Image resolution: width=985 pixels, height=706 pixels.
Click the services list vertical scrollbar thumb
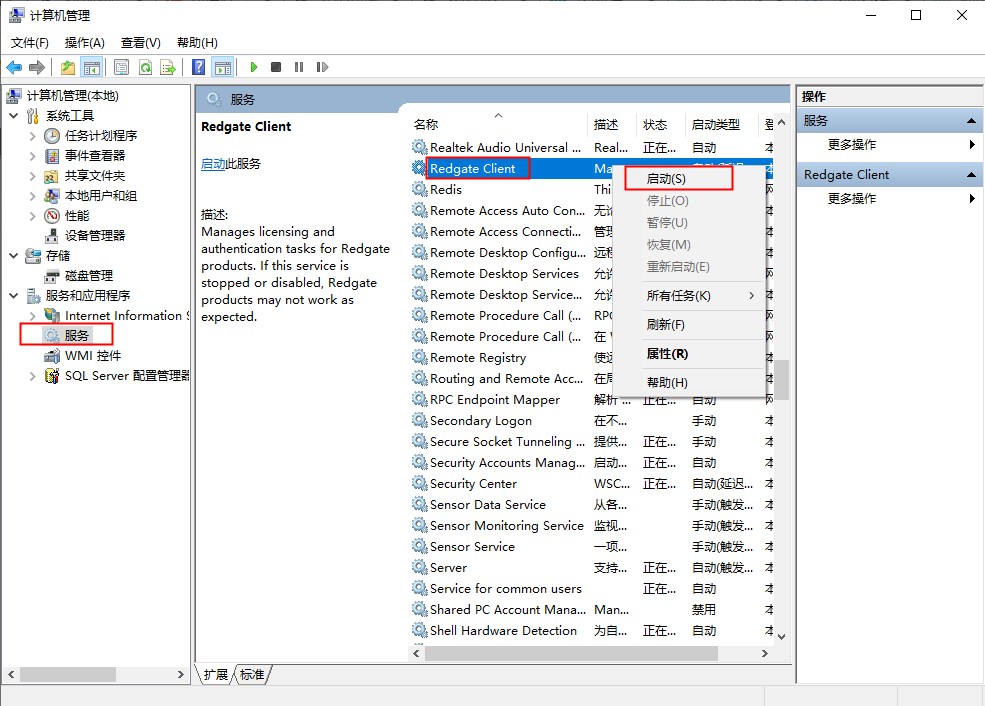(781, 379)
